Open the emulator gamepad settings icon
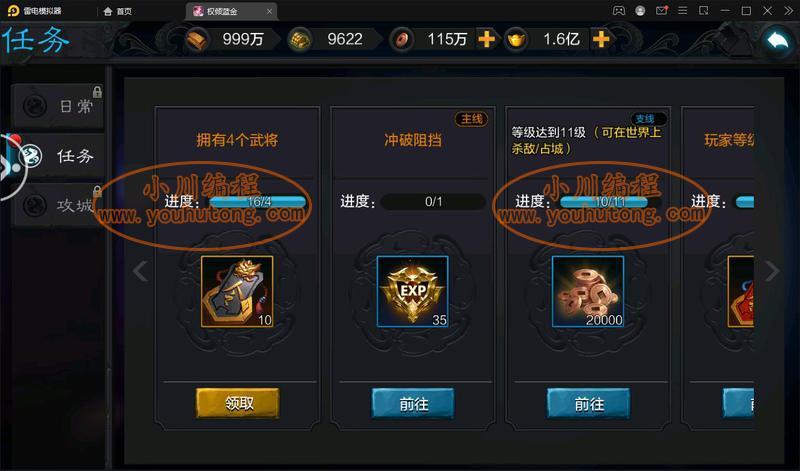Image resolution: width=800 pixels, height=471 pixels. click(x=618, y=11)
